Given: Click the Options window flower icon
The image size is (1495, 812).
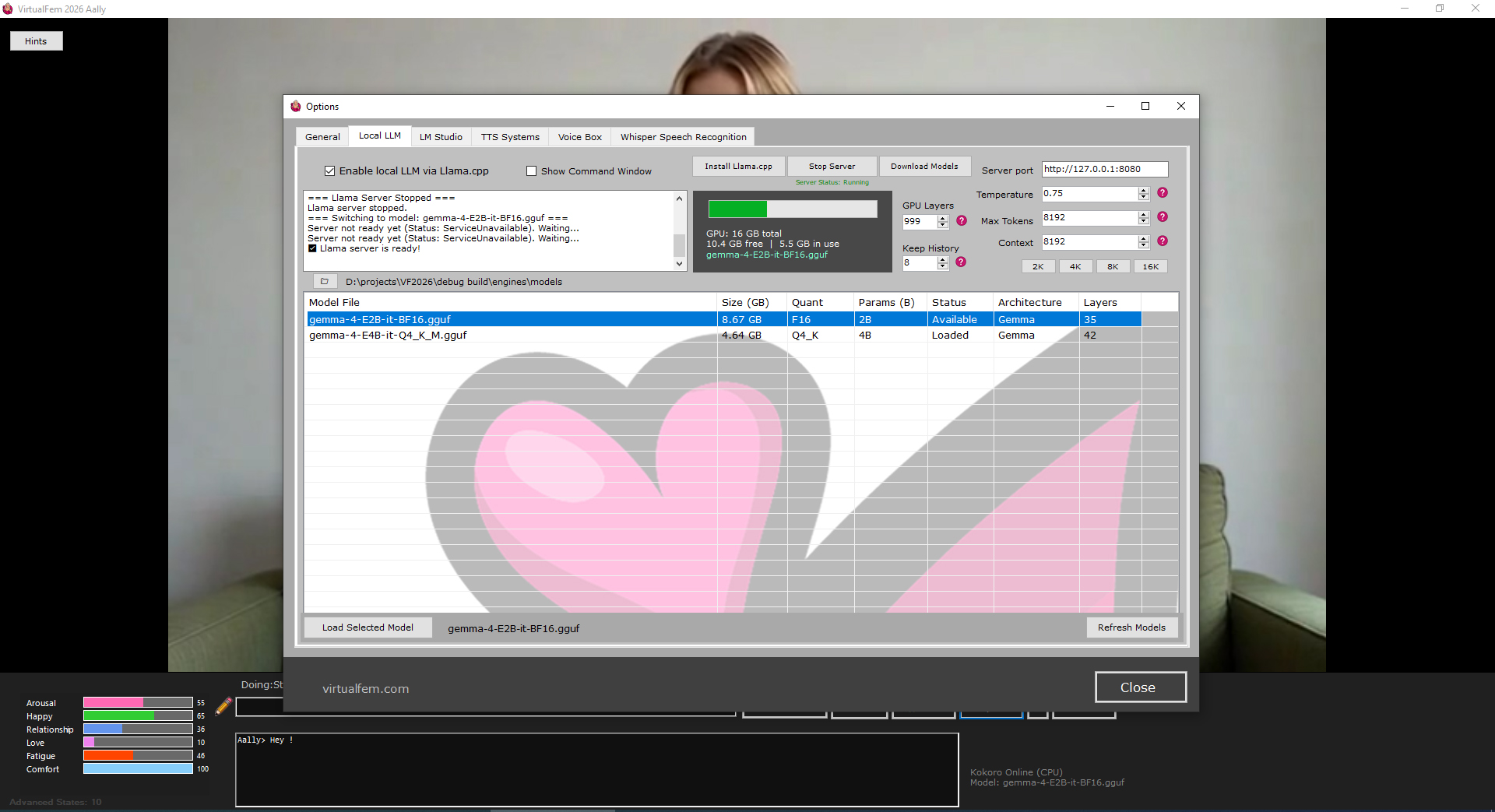Looking at the screenshot, I should pyautogui.click(x=296, y=106).
